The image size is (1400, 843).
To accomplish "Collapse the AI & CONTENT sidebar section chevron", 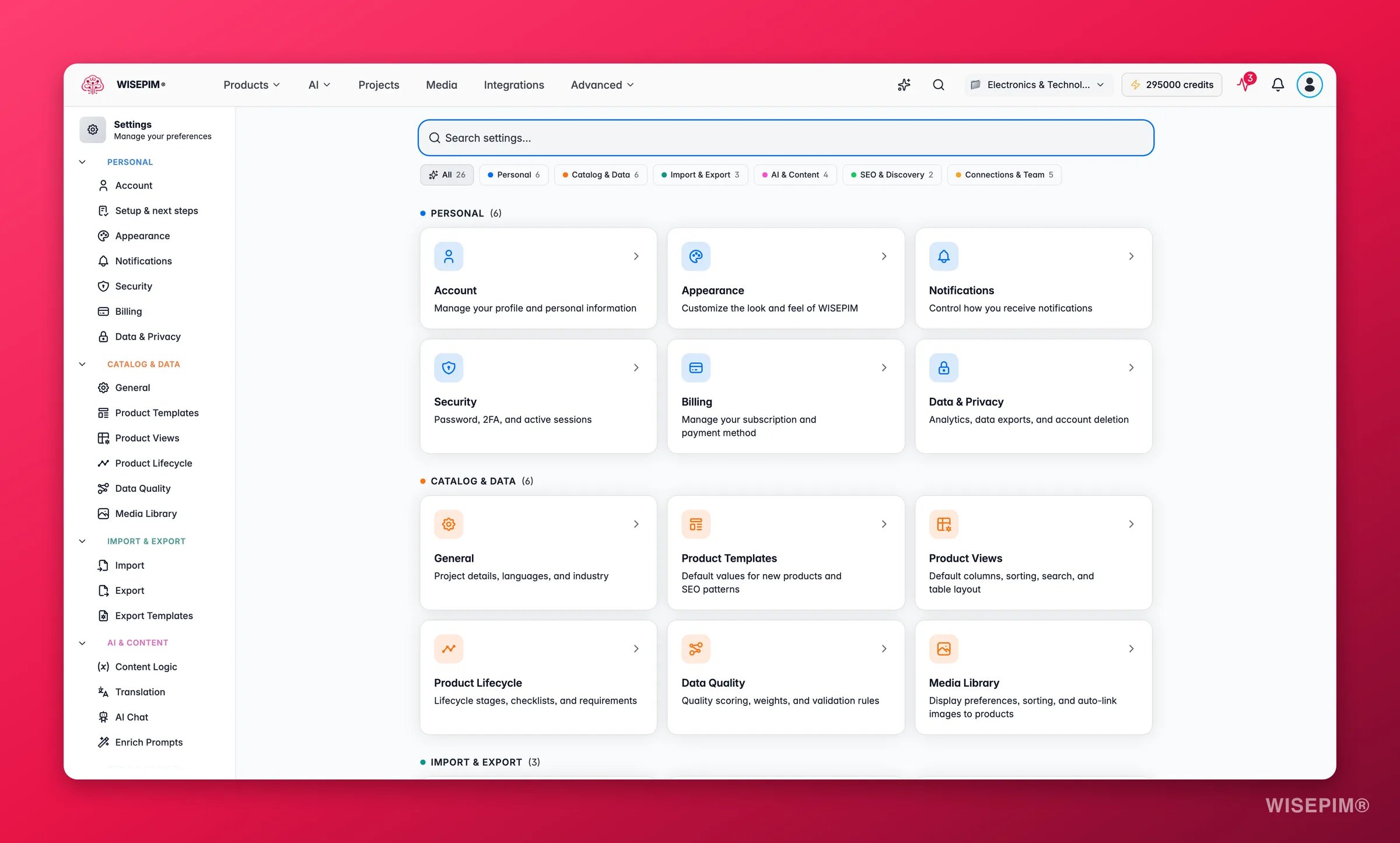I will pos(82,643).
